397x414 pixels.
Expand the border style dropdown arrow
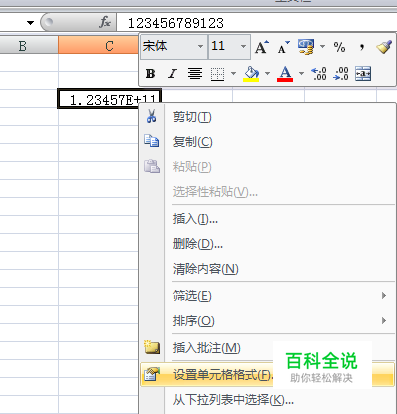pos(233,73)
